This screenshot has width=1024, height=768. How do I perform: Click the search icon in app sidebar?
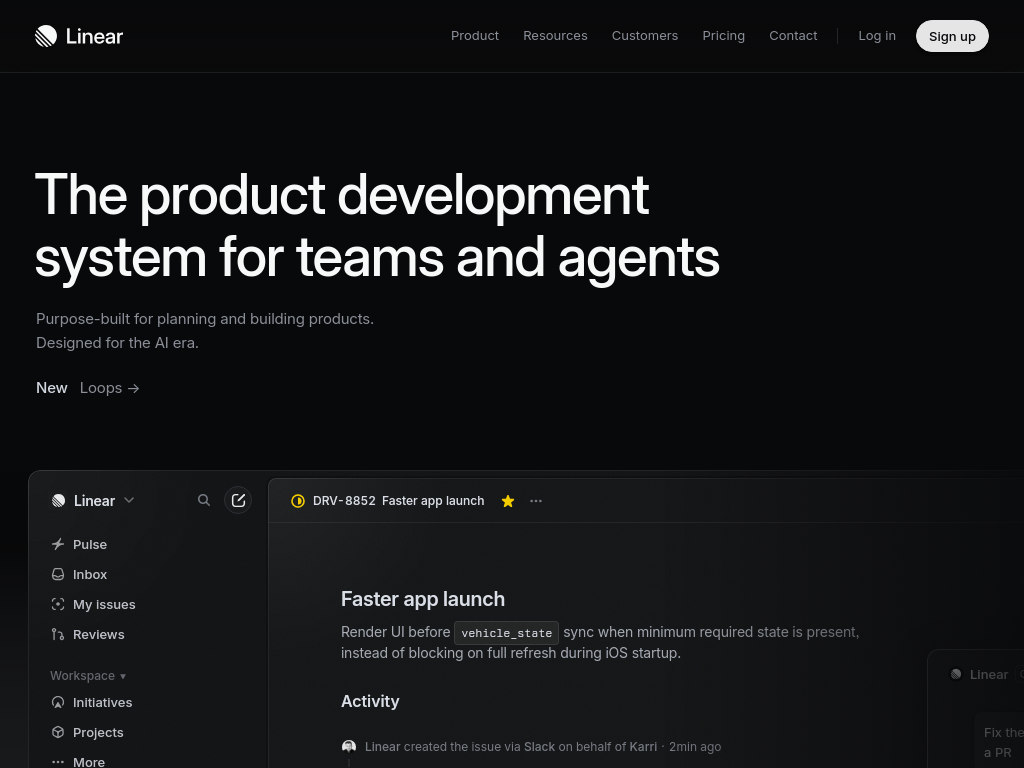[x=204, y=500]
